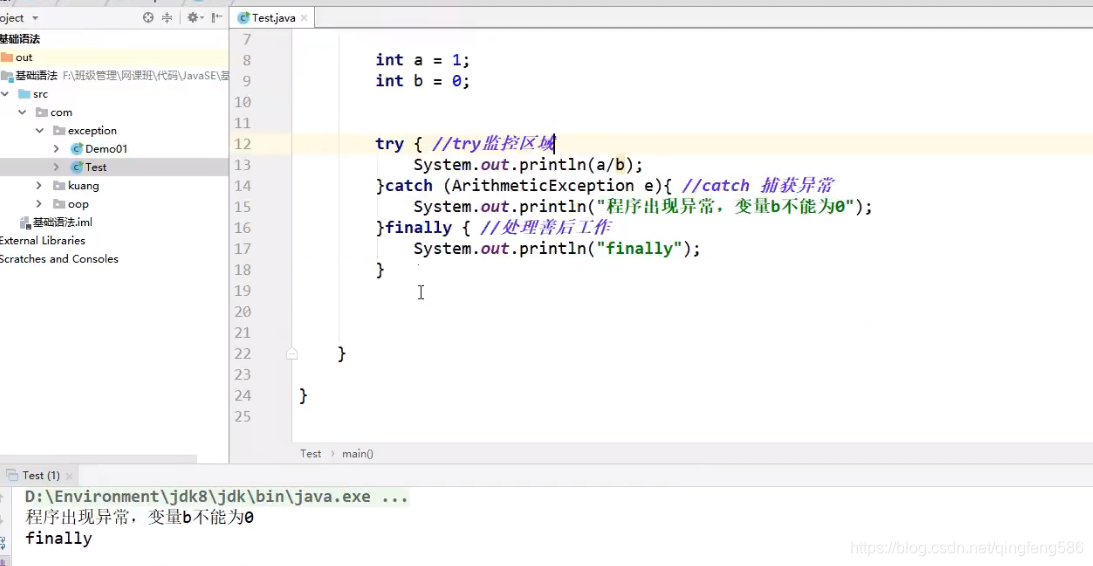Select the Demo01 class in tree
Viewport: 1093px width, 566px height.
(106, 148)
